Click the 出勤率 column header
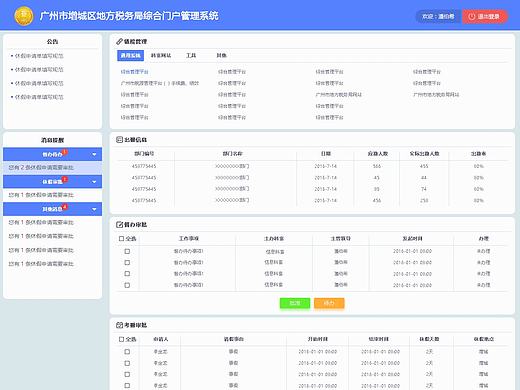Viewport: 520px width, 390px height. (x=478, y=154)
